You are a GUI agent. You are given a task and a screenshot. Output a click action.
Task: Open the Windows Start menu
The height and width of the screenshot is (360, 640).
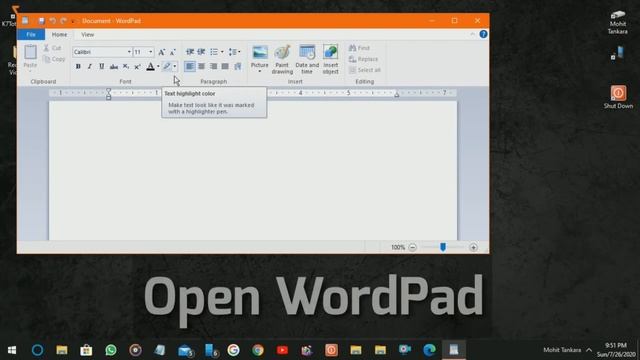click(x=12, y=350)
